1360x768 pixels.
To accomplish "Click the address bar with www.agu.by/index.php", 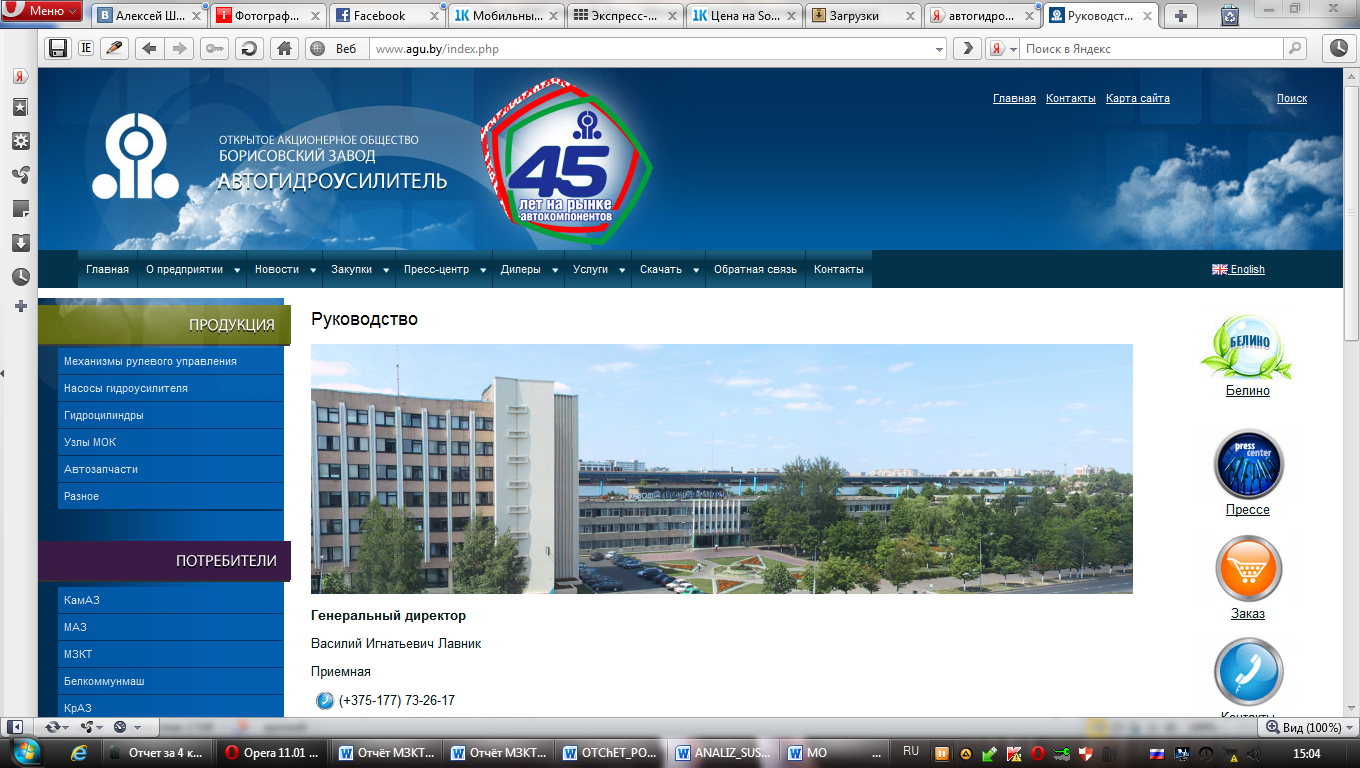I will (650, 48).
